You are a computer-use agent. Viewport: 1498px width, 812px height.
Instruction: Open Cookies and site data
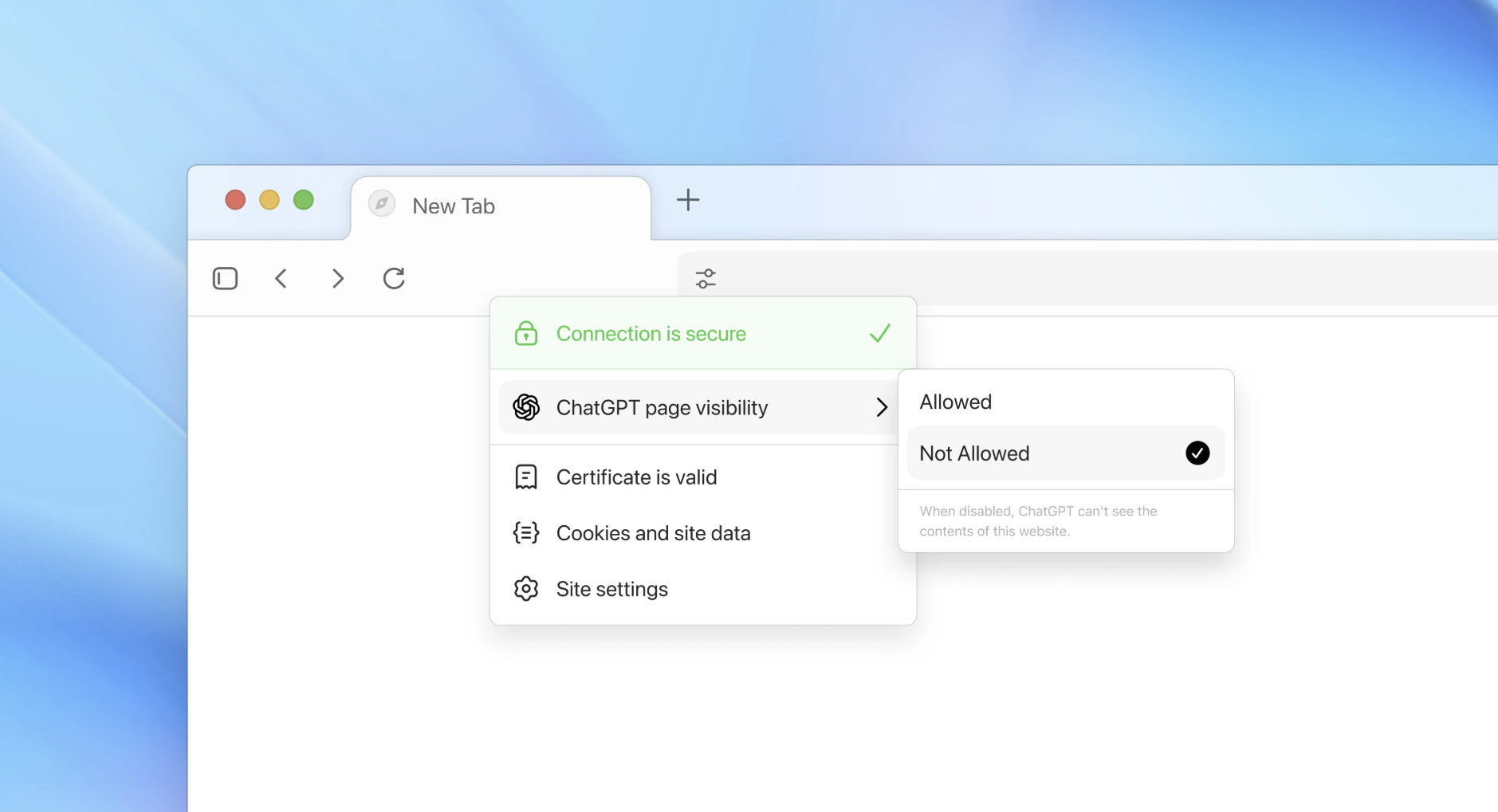pos(653,532)
